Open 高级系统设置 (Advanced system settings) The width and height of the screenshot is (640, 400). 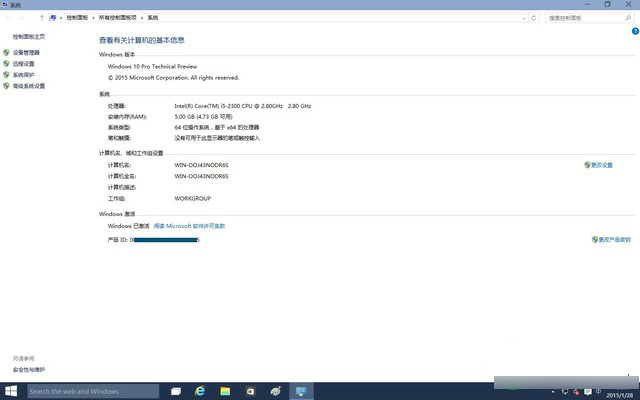click(28, 86)
